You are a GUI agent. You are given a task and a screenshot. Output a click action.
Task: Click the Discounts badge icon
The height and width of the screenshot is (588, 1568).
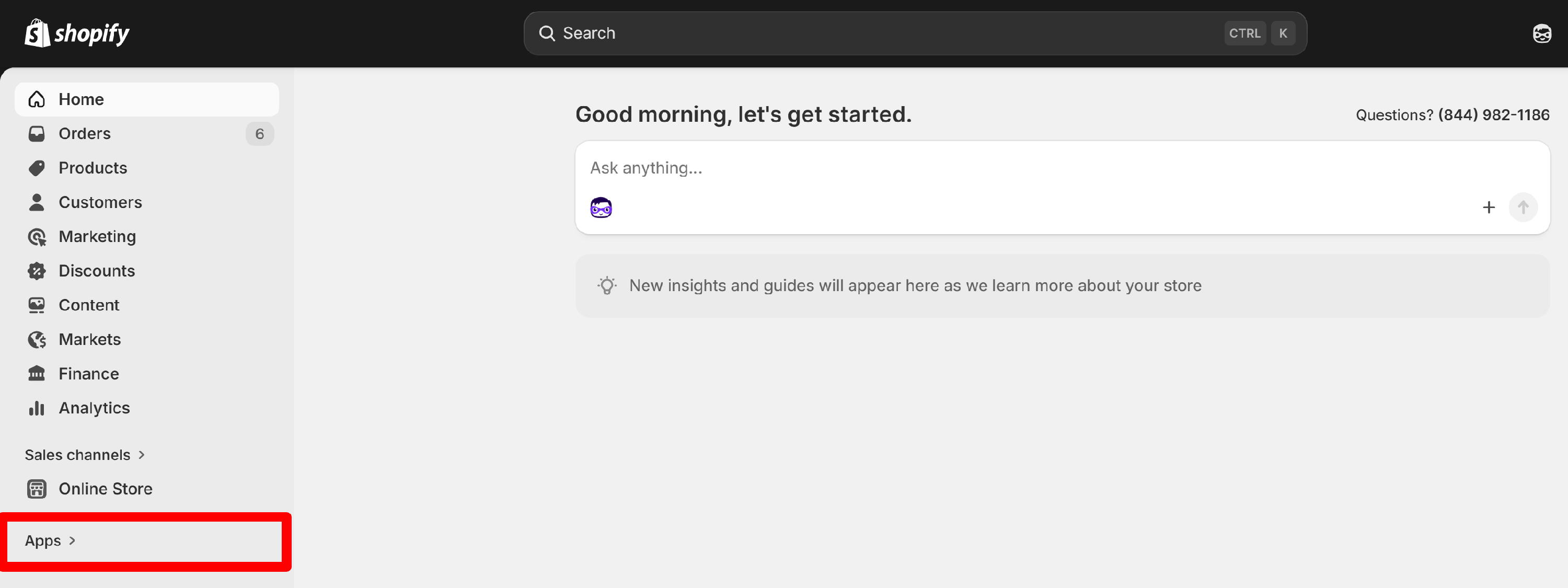tap(37, 271)
